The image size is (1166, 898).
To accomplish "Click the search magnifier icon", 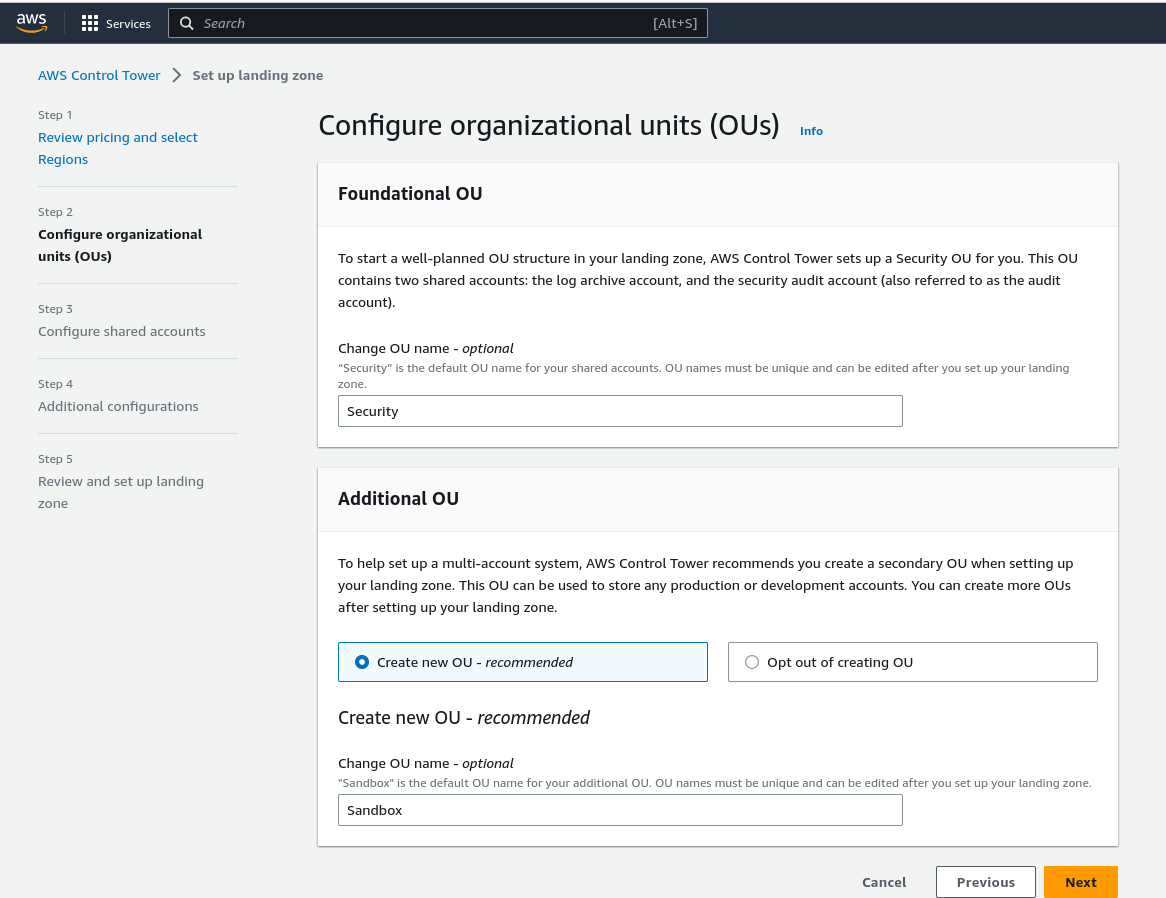I will click(187, 23).
